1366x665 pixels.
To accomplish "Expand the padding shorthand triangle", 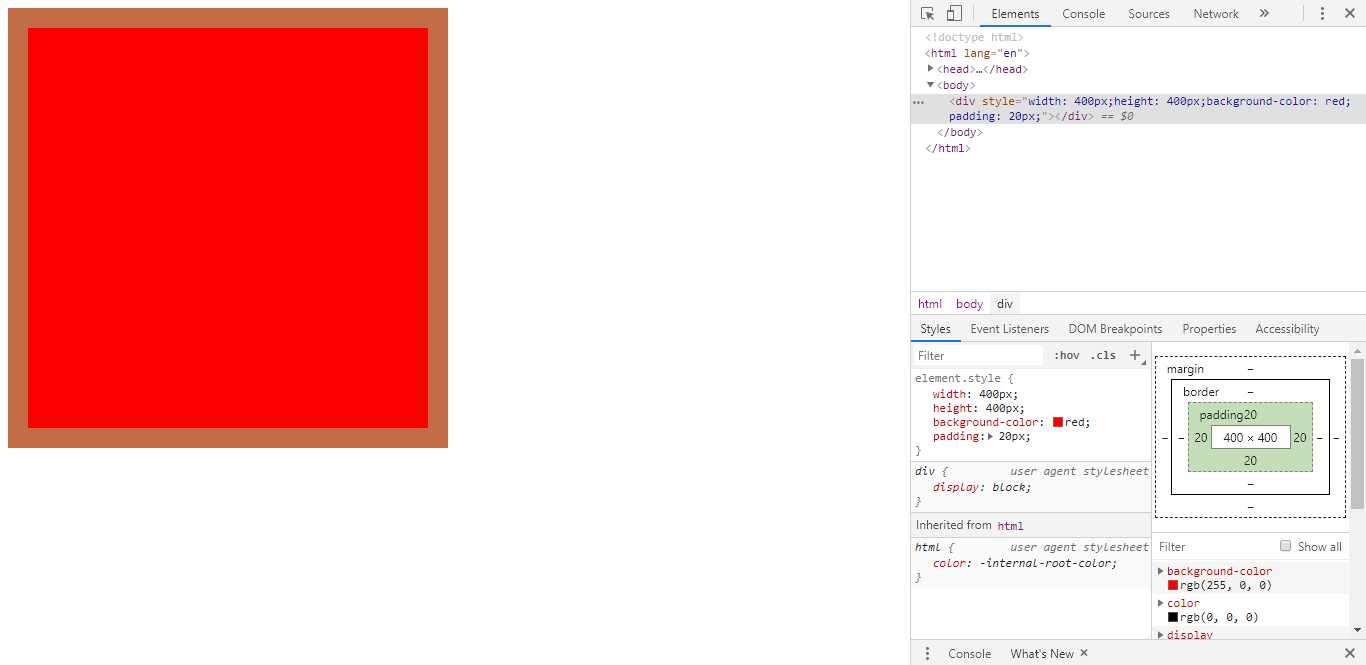I will point(991,436).
